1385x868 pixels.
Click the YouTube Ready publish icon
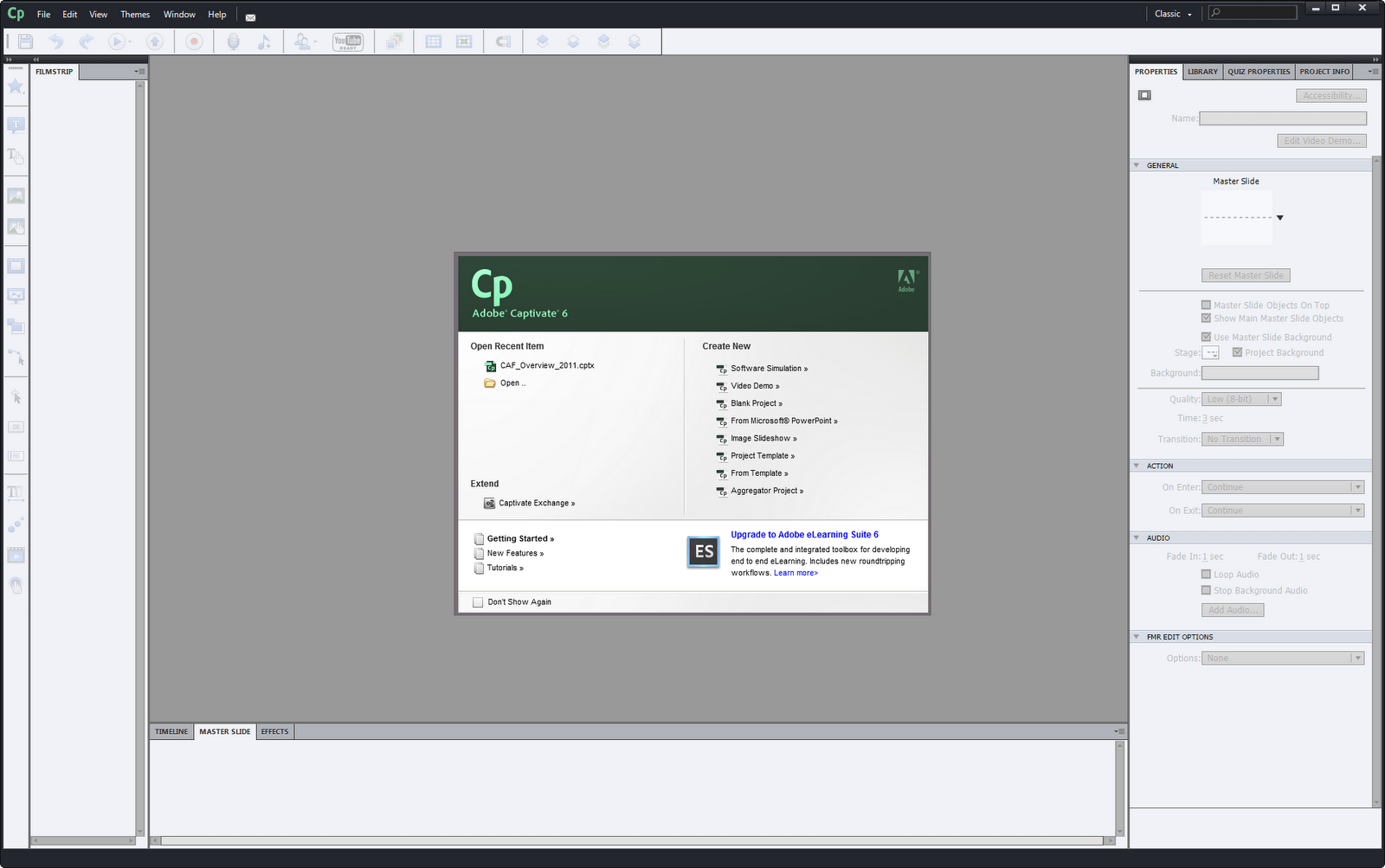click(348, 42)
